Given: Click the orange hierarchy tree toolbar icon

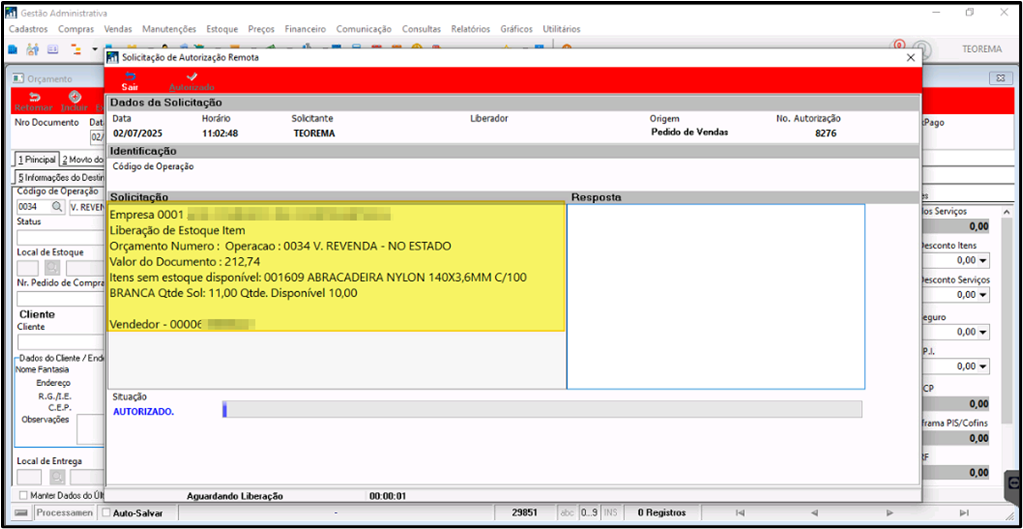Looking at the screenshot, I should point(75,50).
